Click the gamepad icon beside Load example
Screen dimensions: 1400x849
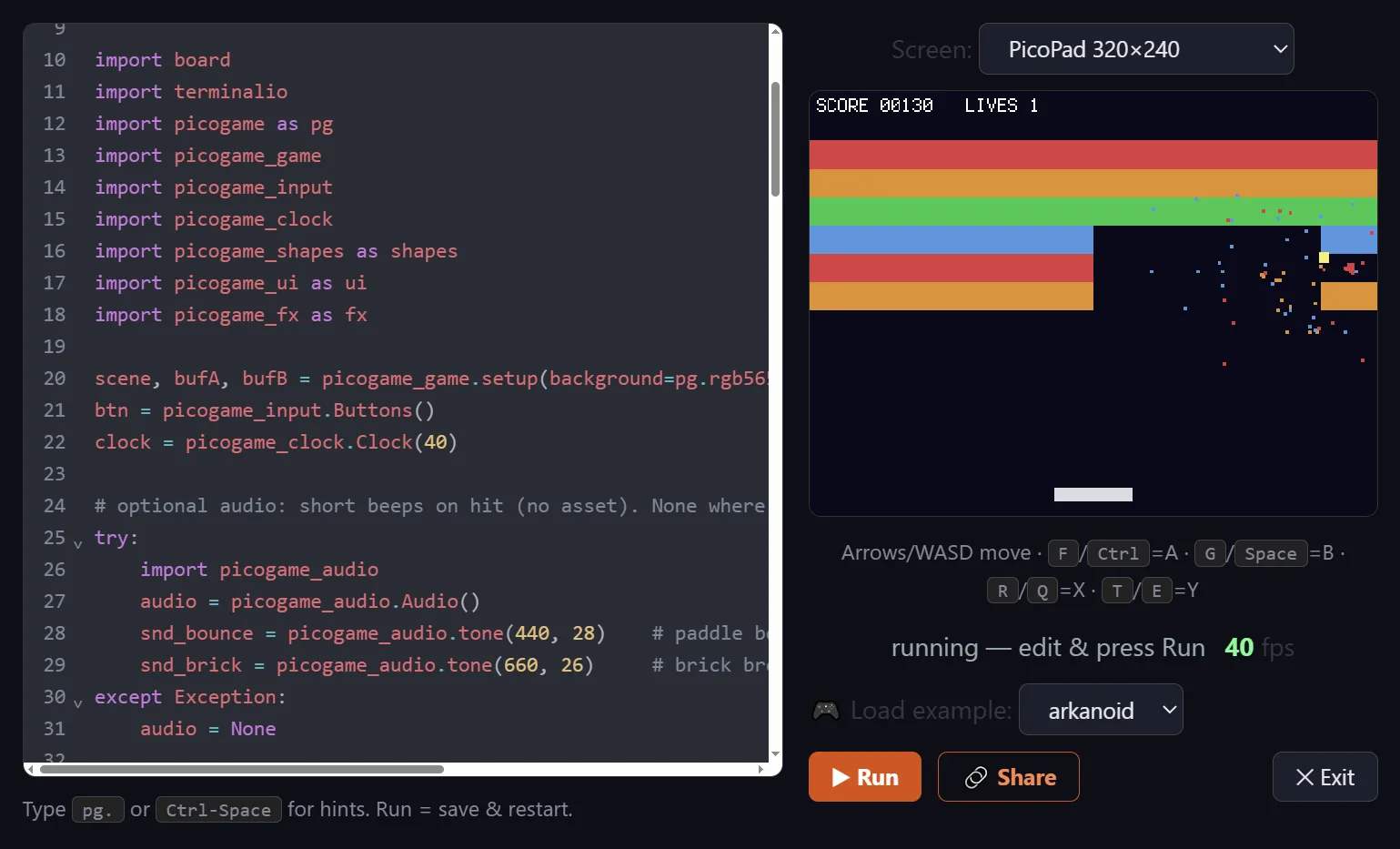coord(826,710)
